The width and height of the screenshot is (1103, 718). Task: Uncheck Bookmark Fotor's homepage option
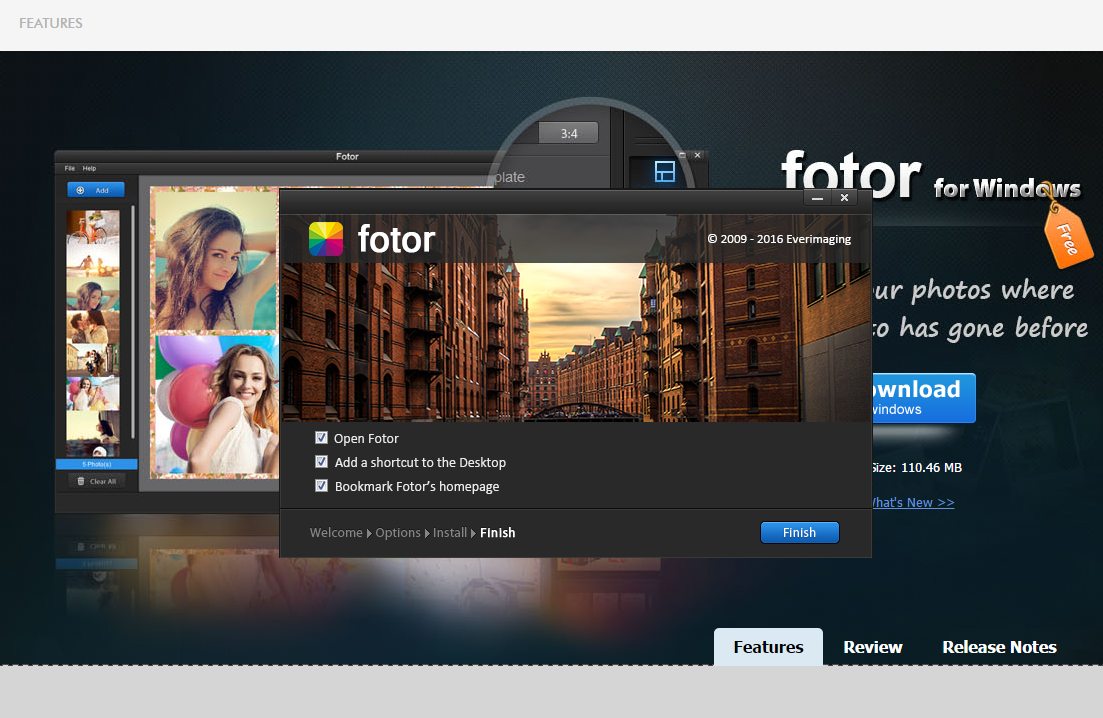point(321,486)
